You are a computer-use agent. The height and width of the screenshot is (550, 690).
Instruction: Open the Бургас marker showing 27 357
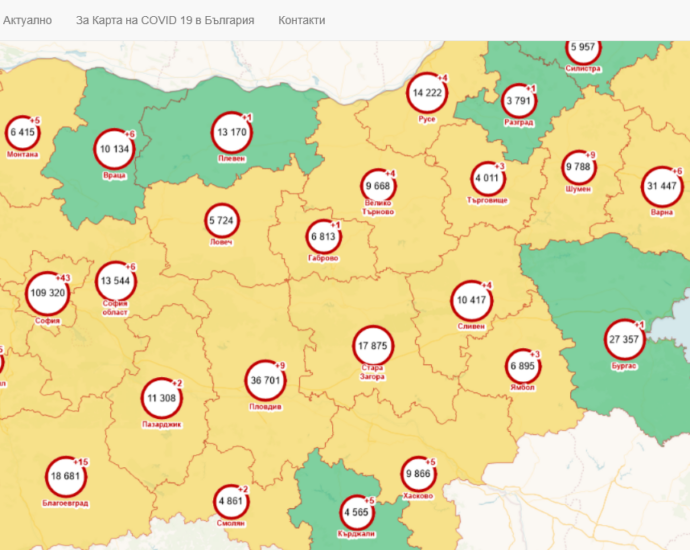[624, 340]
